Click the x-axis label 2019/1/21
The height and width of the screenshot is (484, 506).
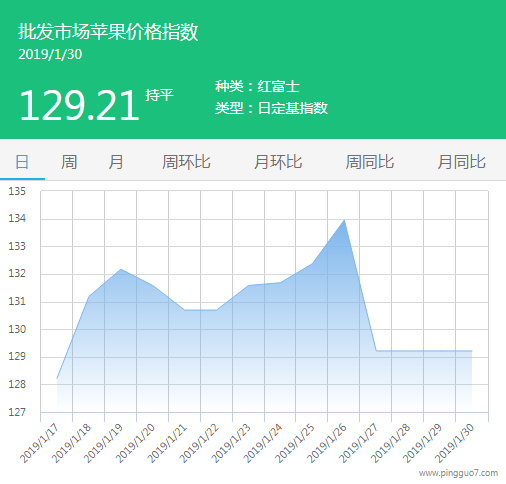167,443
